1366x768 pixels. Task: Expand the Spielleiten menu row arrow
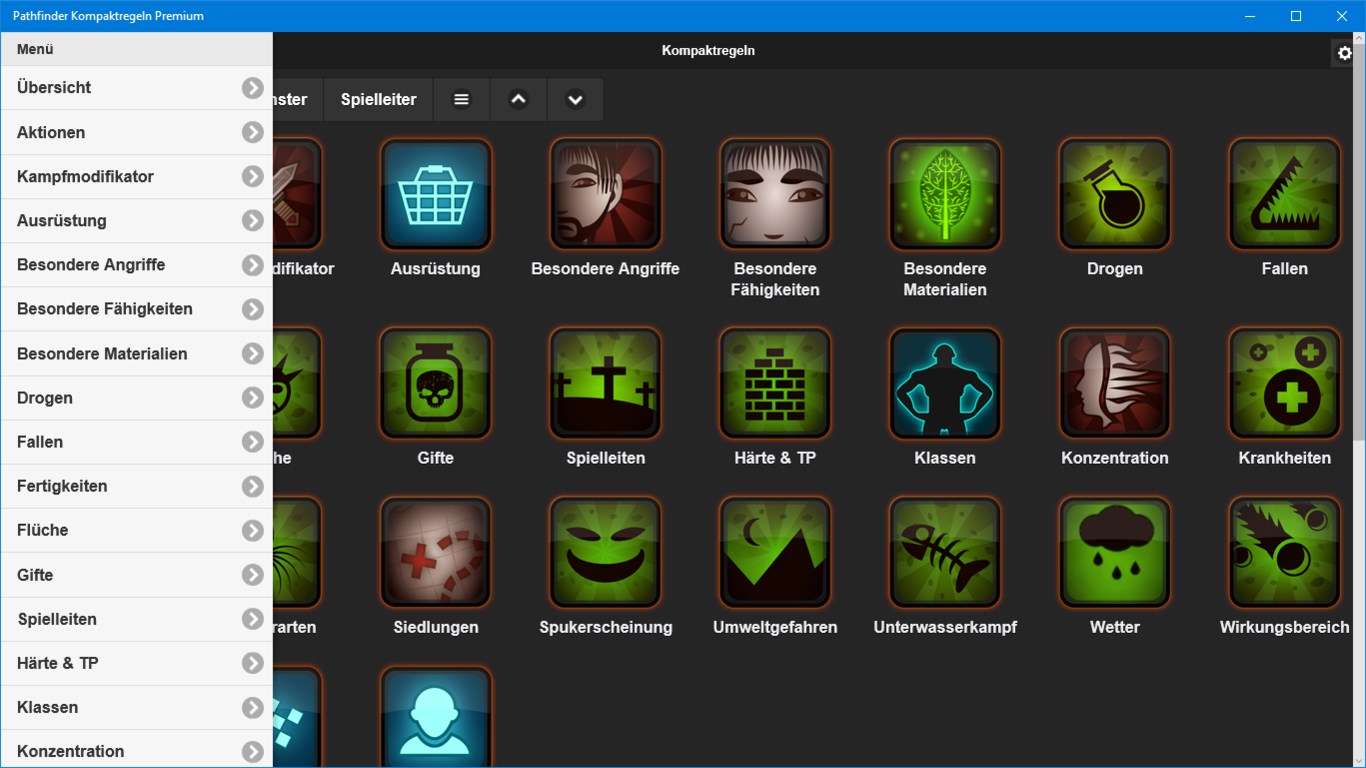[252, 619]
